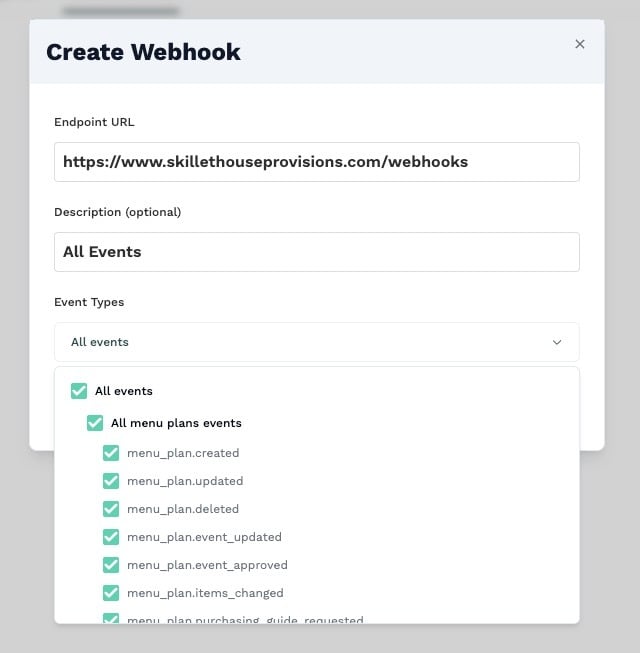Uncheck menu_plan.updated checkbox
Viewport: 640px width, 653px height.
(x=111, y=481)
